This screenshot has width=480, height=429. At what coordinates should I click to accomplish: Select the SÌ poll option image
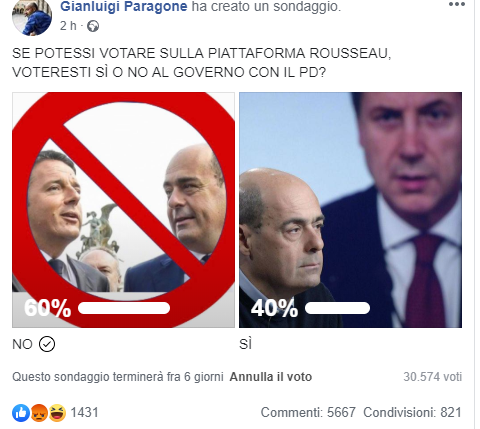coord(351,210)
